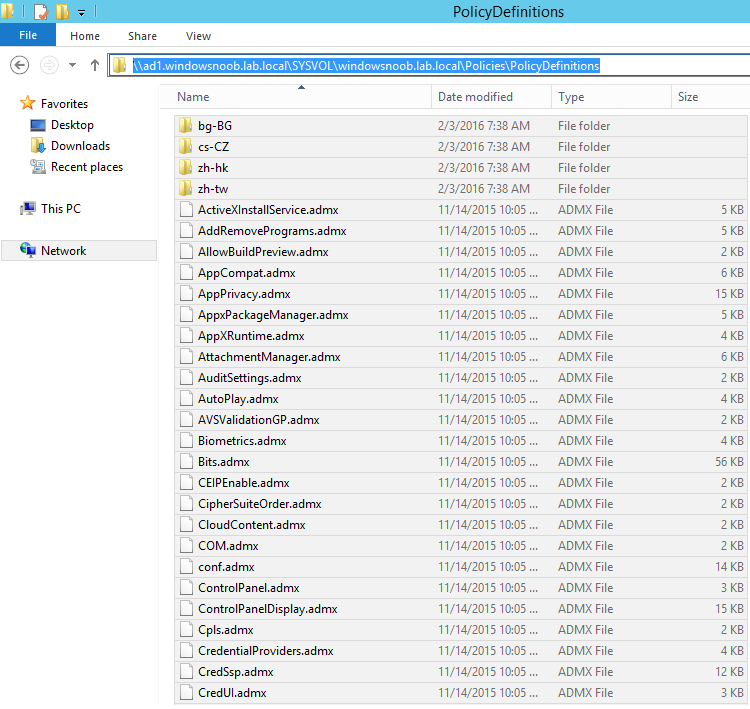
Task: Click the AddRemovePrograms.admx file icon
Action: (186, 231)
